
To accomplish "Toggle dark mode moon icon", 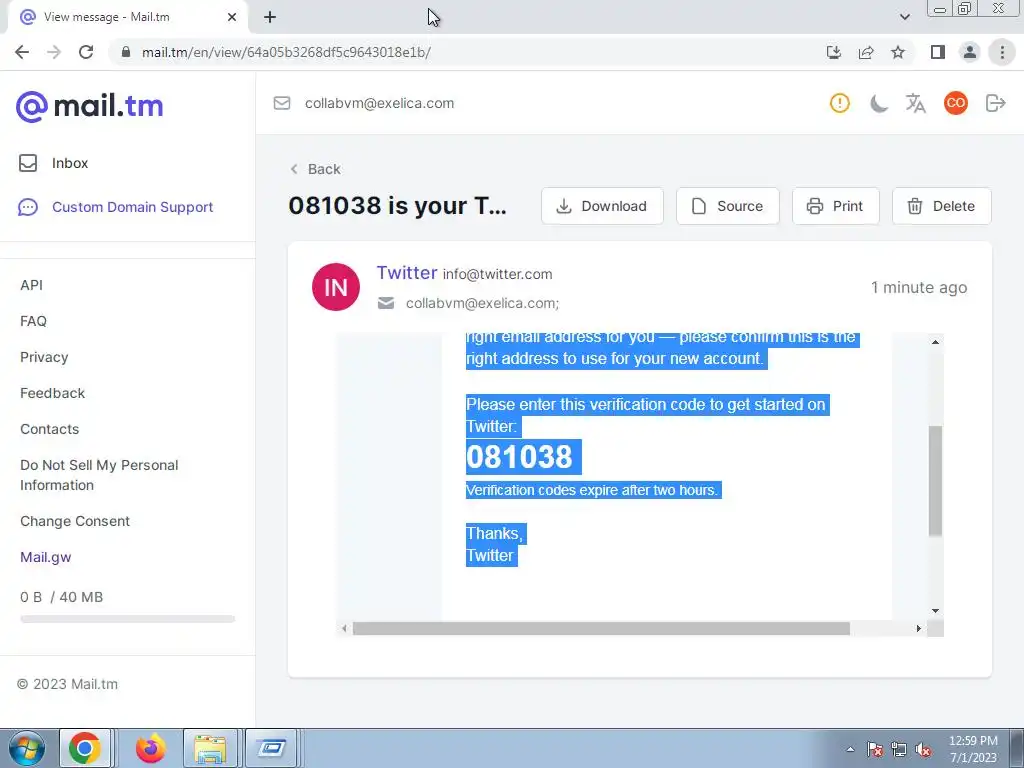I will tap(878, 103).
